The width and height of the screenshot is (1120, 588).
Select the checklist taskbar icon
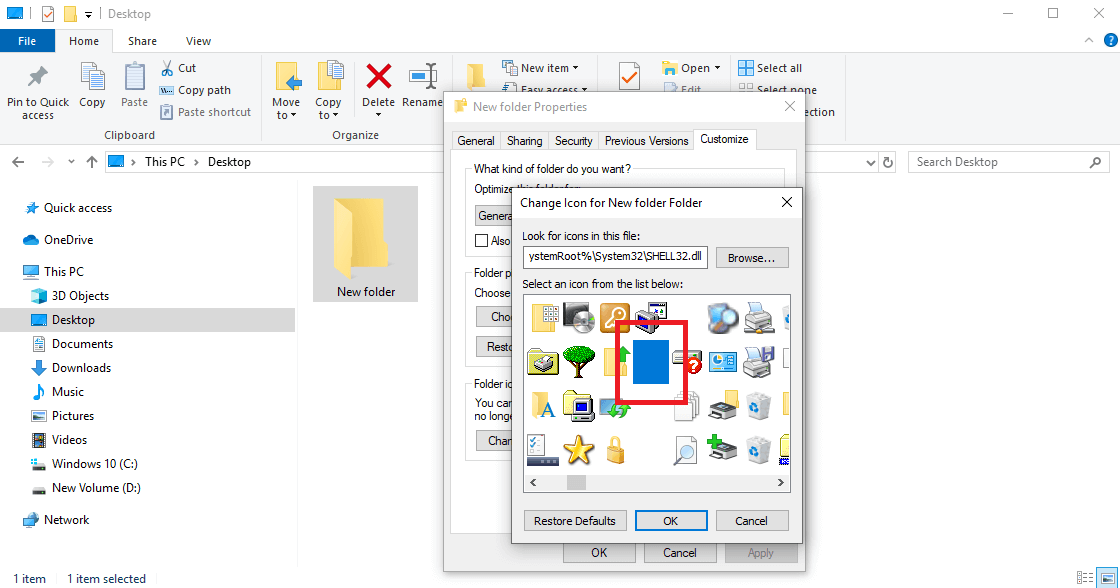point(543,450)
